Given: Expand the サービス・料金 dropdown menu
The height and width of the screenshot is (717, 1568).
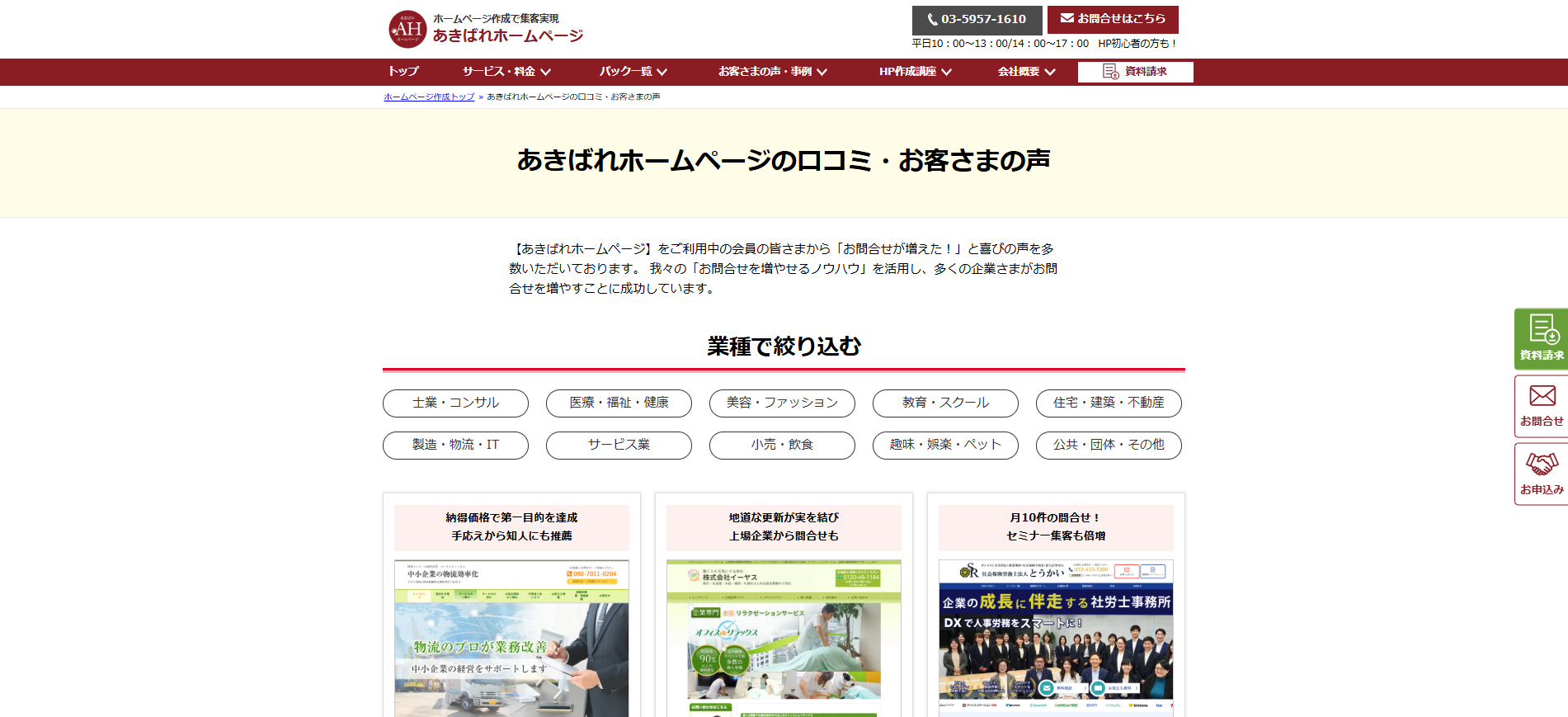Looking at the screenshot, I should [x=506, y=72].
